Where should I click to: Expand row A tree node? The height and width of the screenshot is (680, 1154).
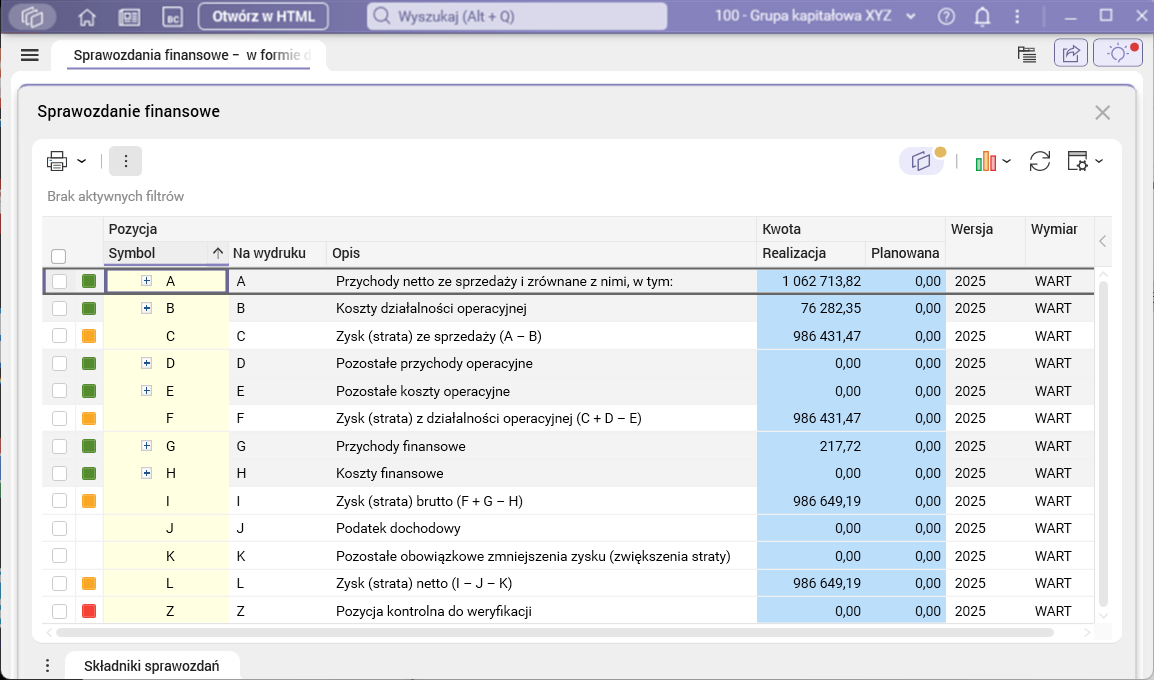146,281
